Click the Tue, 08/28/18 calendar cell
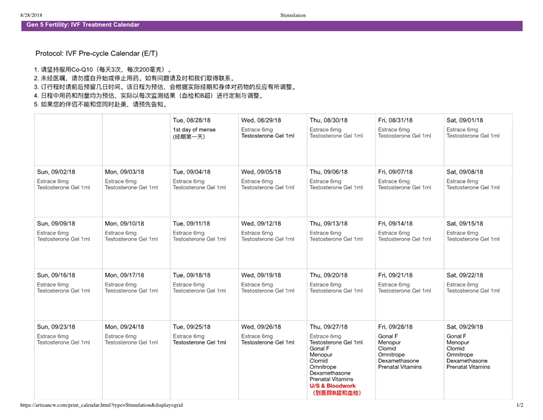This screenshot has width=543, height=420. point(204,139)
